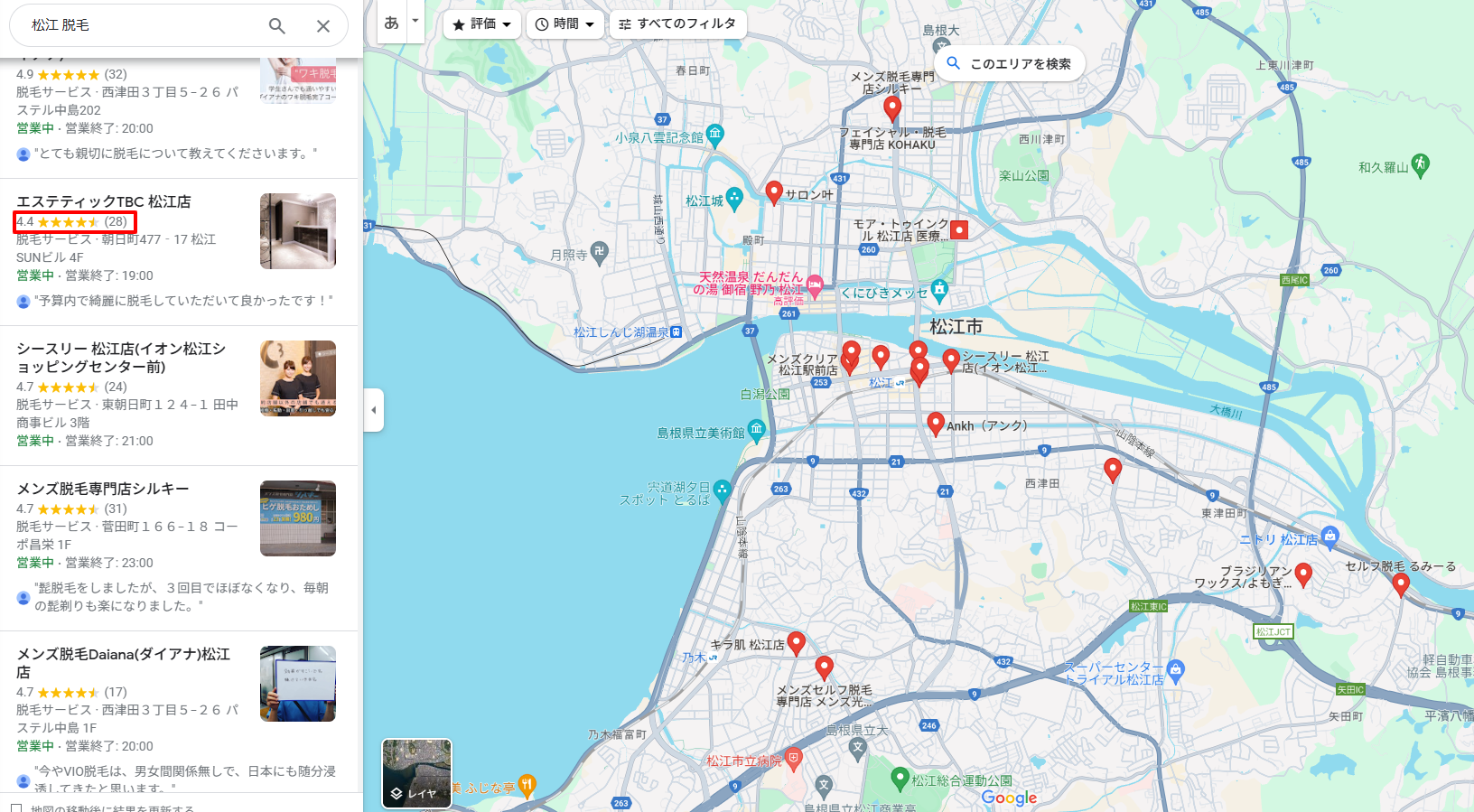1474x812 pixels.
Task: Click the review 予算内で綺麗に脱毛していただいて良かったです
Action: (183, 301)
